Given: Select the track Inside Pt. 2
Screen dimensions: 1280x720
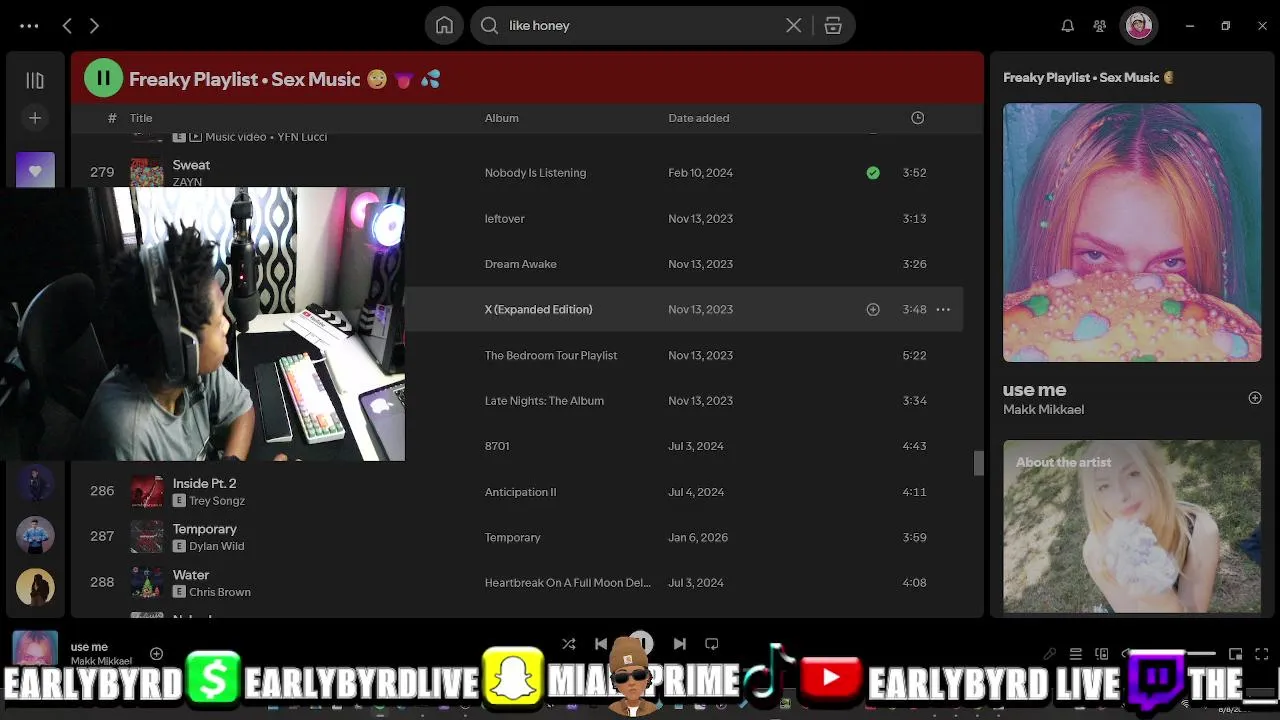Looking at the screenshot, I should [x=205, y=484].
